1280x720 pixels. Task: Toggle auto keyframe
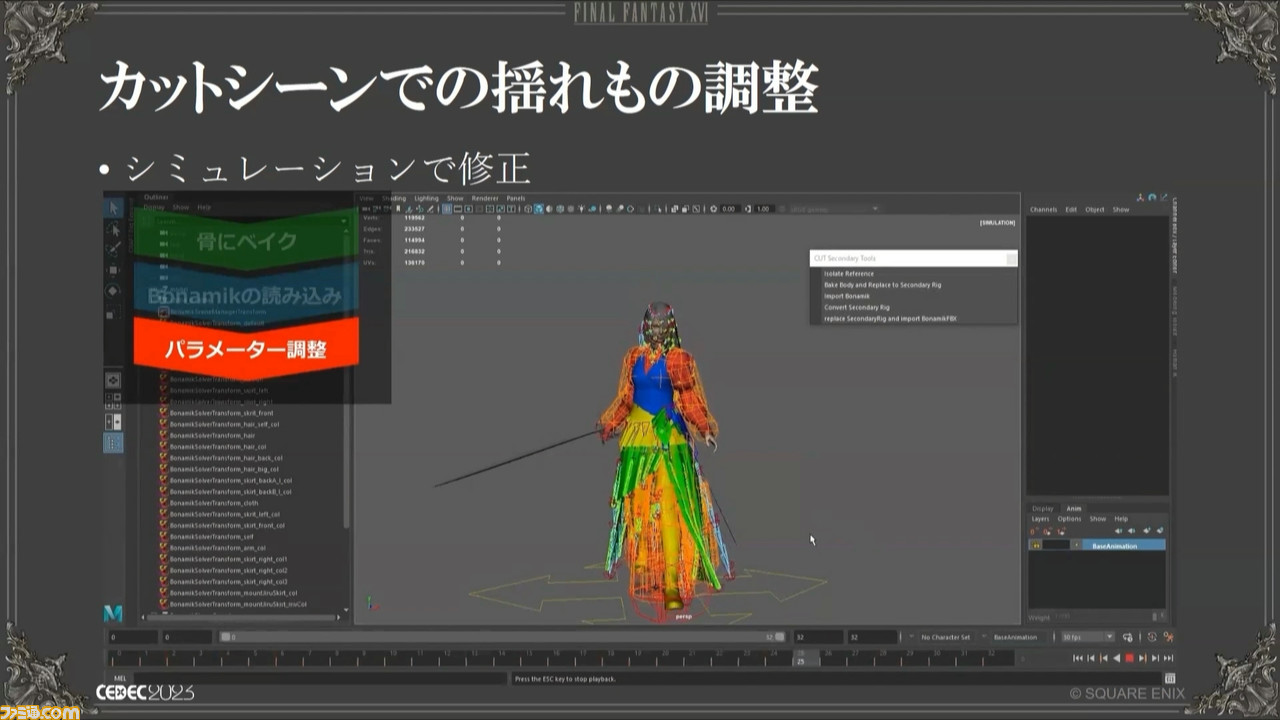pos(1152,637)
